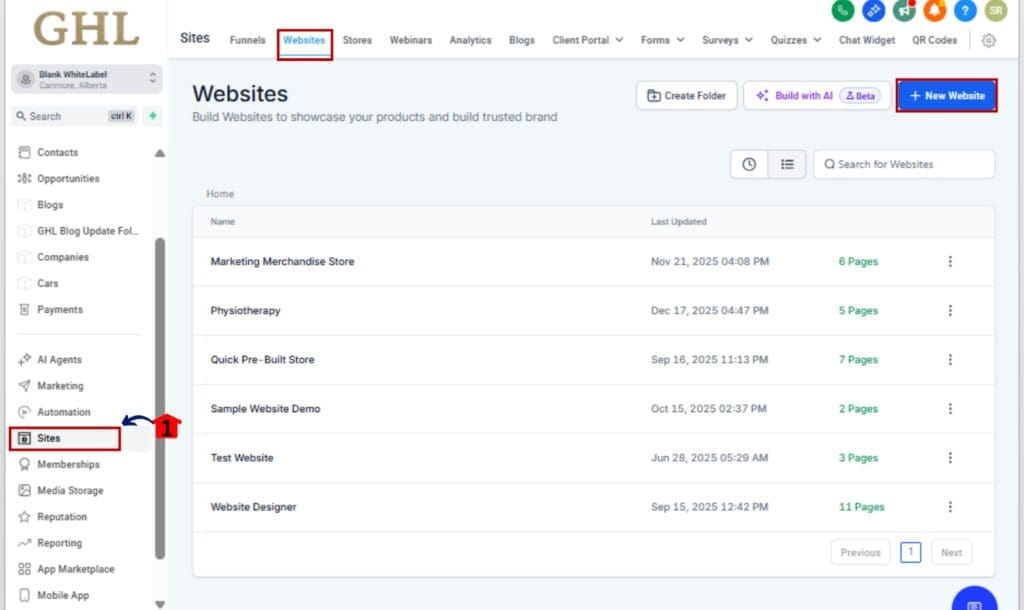1024x610 pixels.
Task: Open the megaphone announcements icon
Action: click(x=904, y=10)
